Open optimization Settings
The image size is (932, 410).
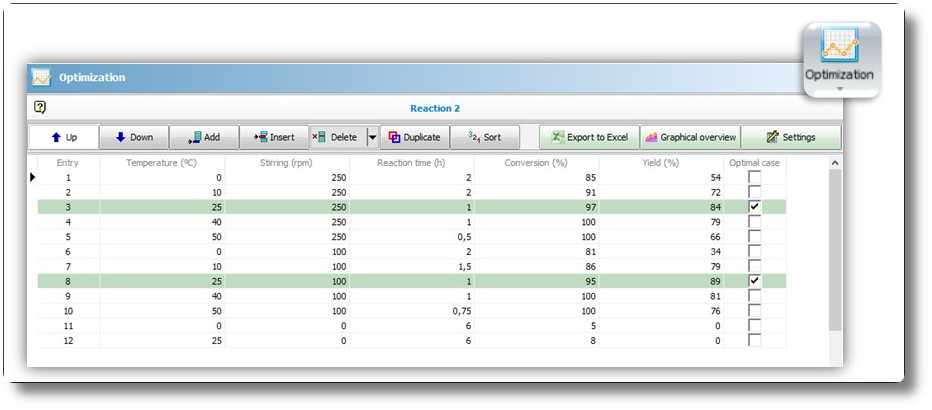(x=791, y=137)
